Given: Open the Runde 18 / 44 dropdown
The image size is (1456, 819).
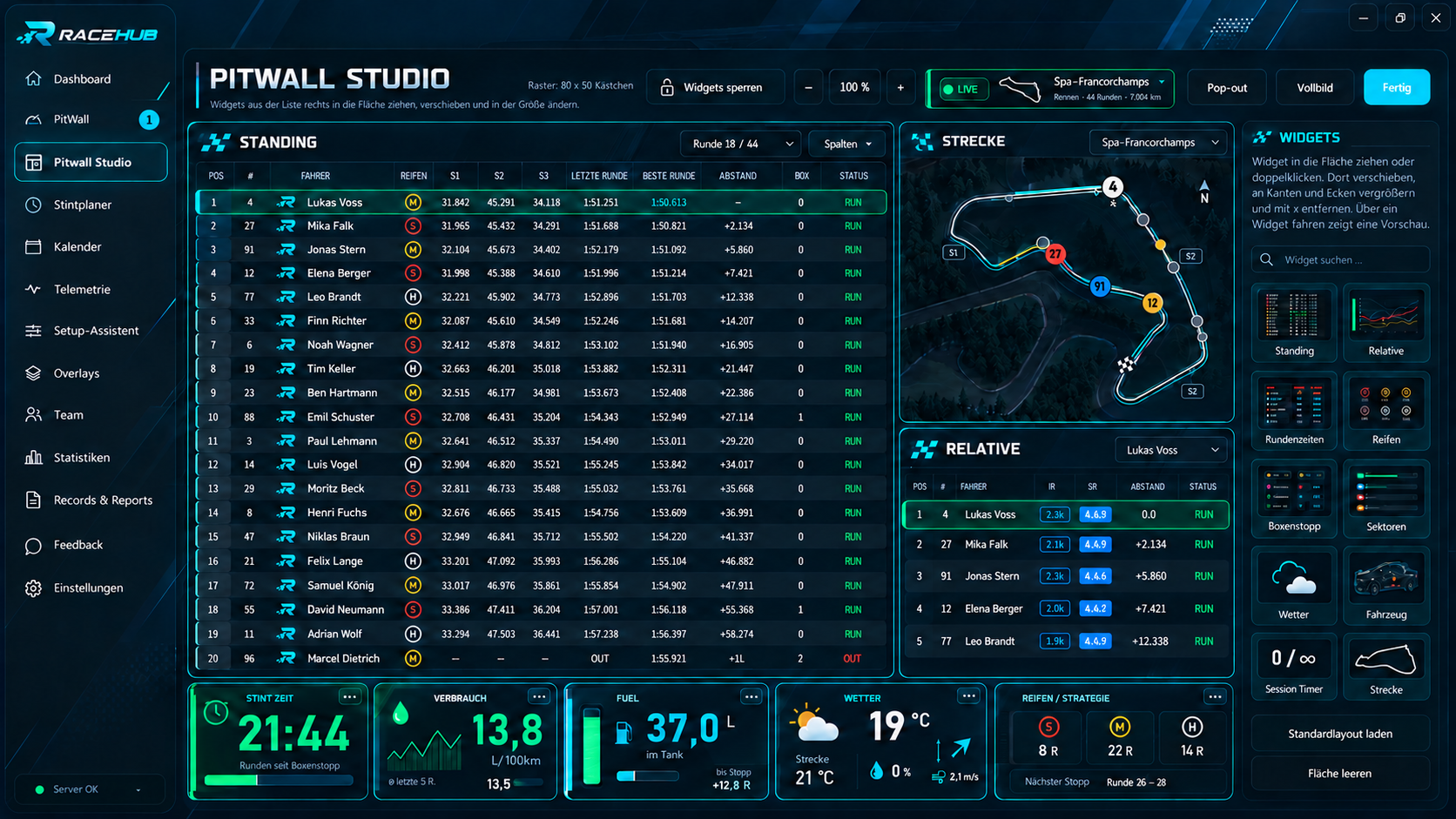Looking at the screenshot, I should click(742, 144).
